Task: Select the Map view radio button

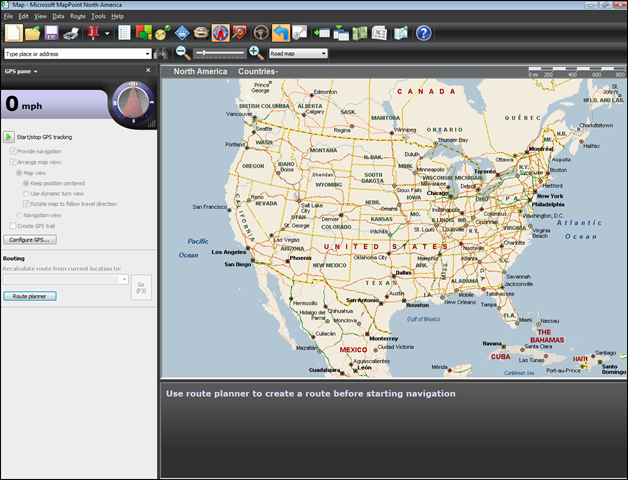Action: click(19, 173)
